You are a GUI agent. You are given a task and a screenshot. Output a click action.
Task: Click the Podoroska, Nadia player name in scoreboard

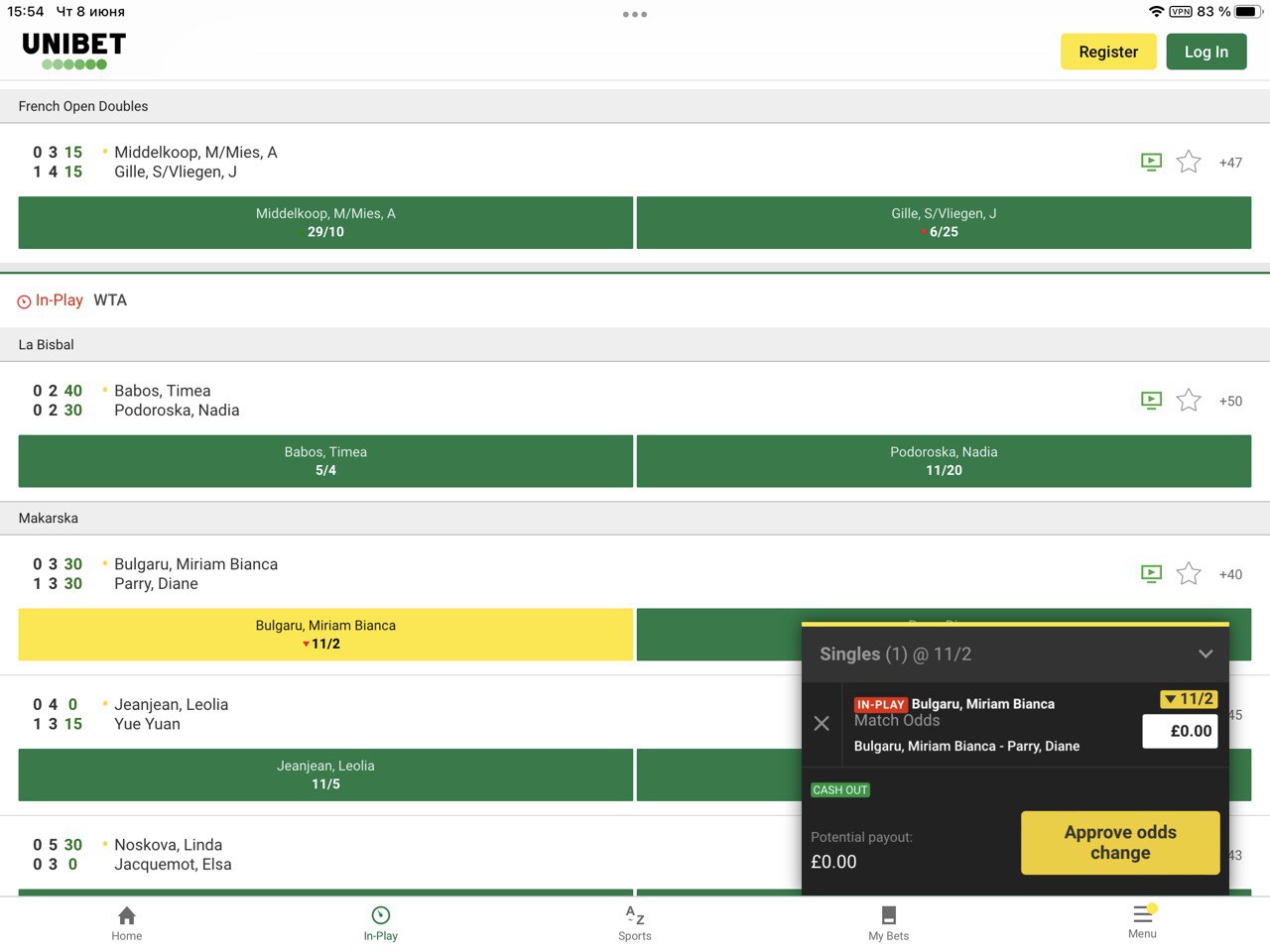pyautogui.click(x=177, y=411)
